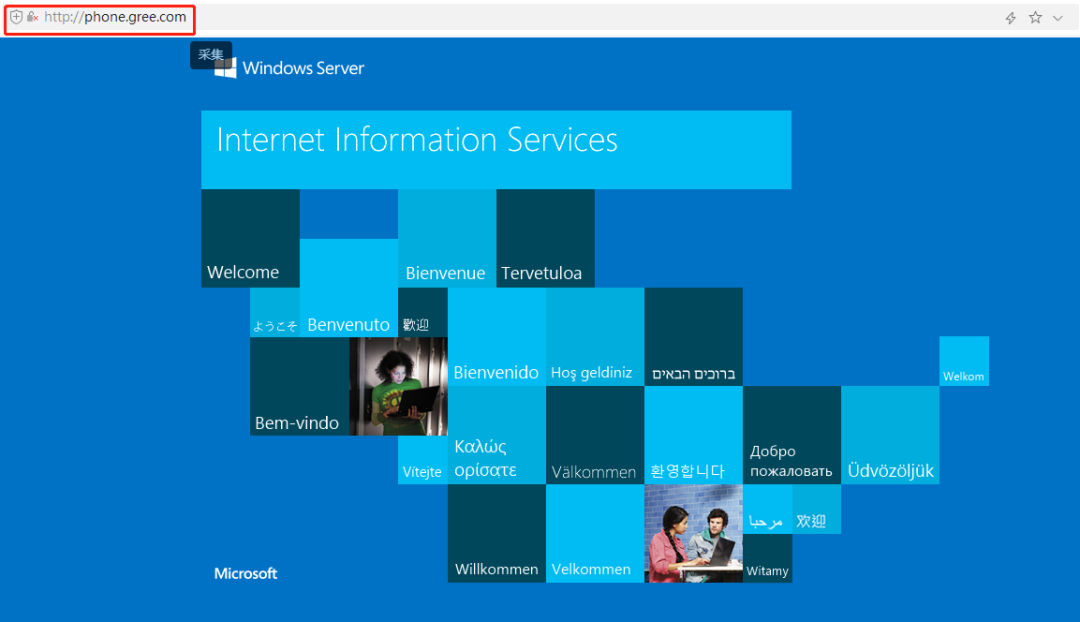The height and width of the screenshot is (622, 1080).
Task: Click the 采集 capture button
Action: point(211,54)
